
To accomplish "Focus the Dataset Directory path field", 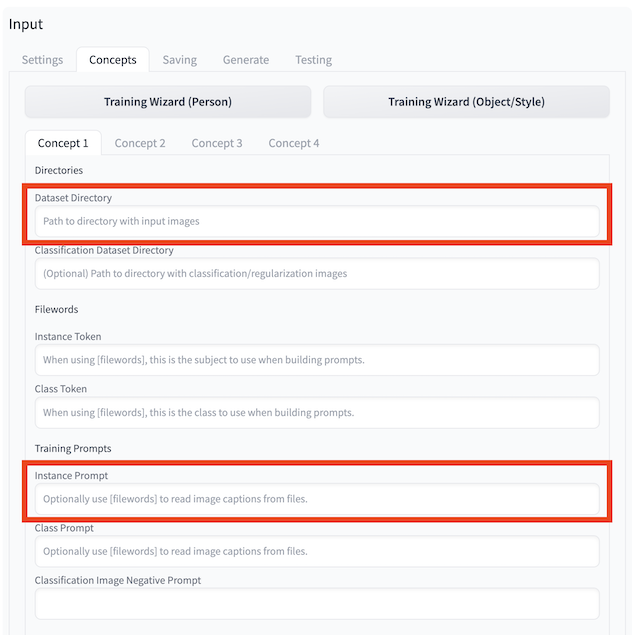I will tap(317, 221).
